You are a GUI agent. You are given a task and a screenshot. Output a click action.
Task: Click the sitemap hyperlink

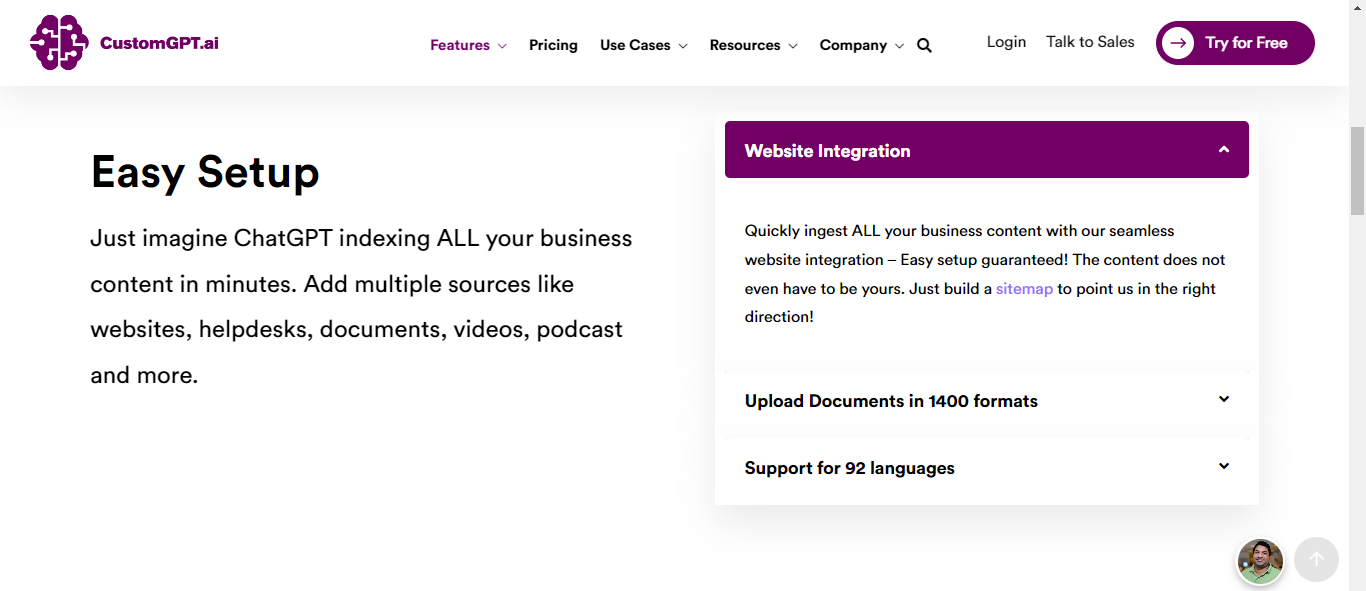pos(1023,288)
